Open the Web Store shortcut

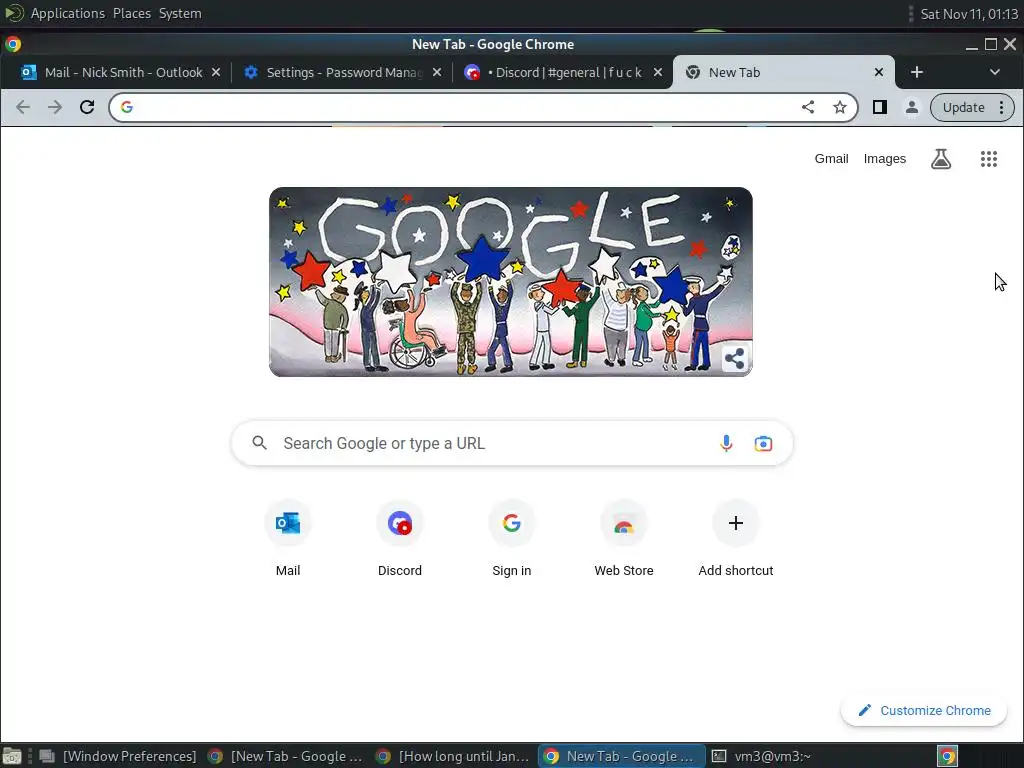624,539
